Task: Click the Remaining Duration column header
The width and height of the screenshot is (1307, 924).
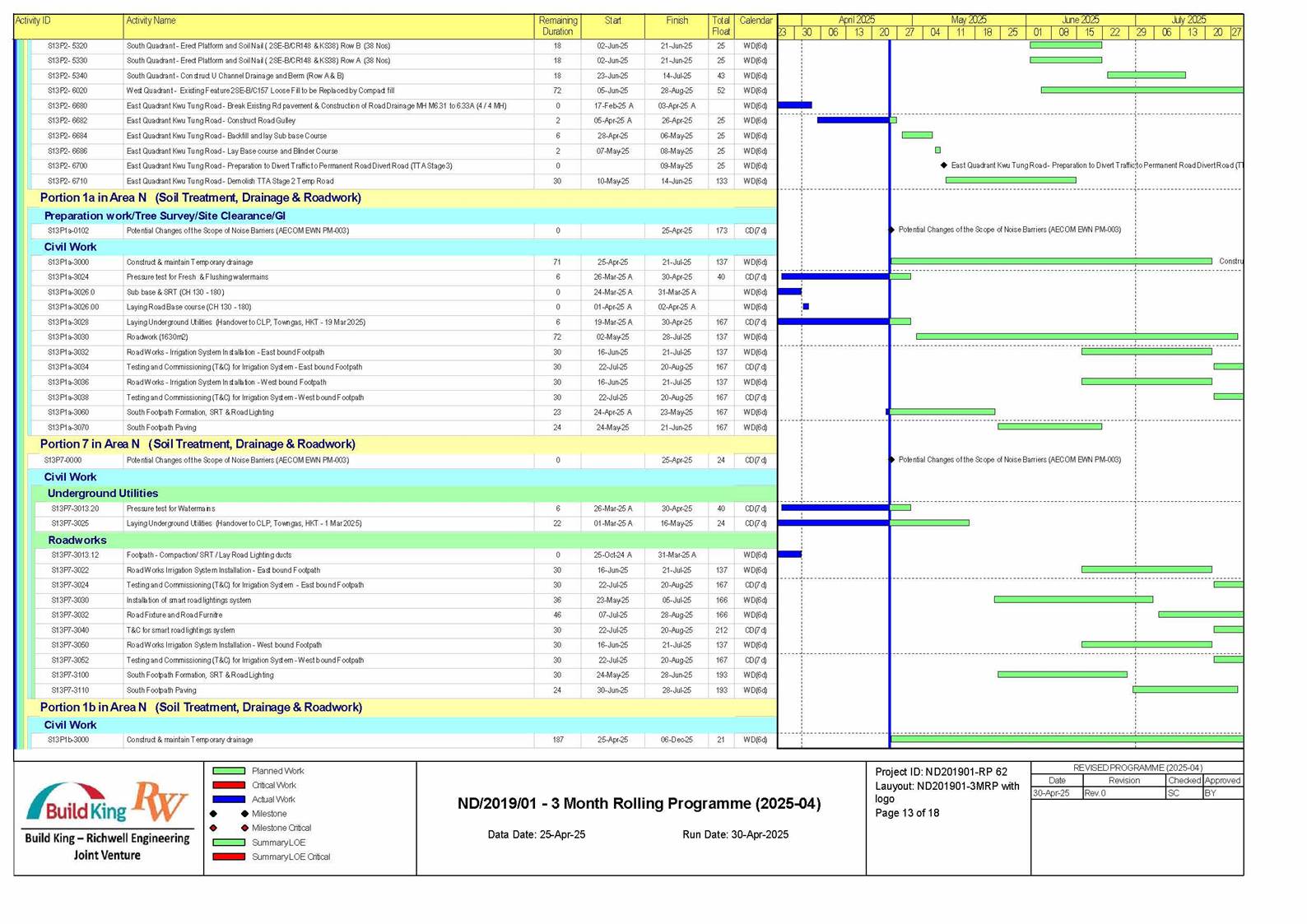Action: (x=557, y=26)
